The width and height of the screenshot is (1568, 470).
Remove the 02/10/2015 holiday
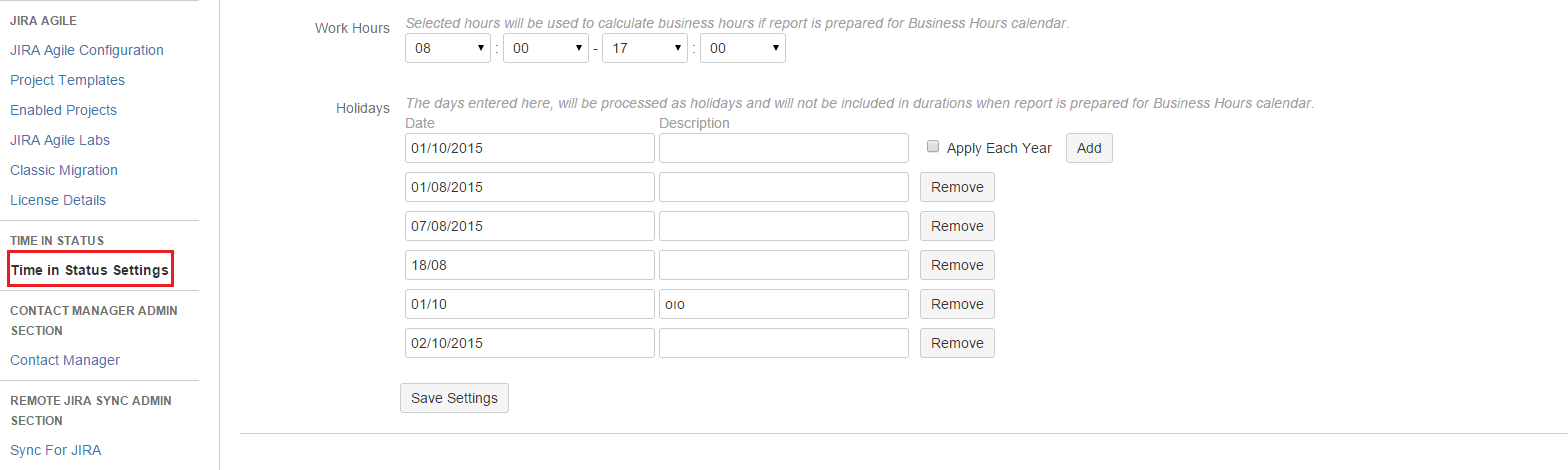click(x=957, y=343)
